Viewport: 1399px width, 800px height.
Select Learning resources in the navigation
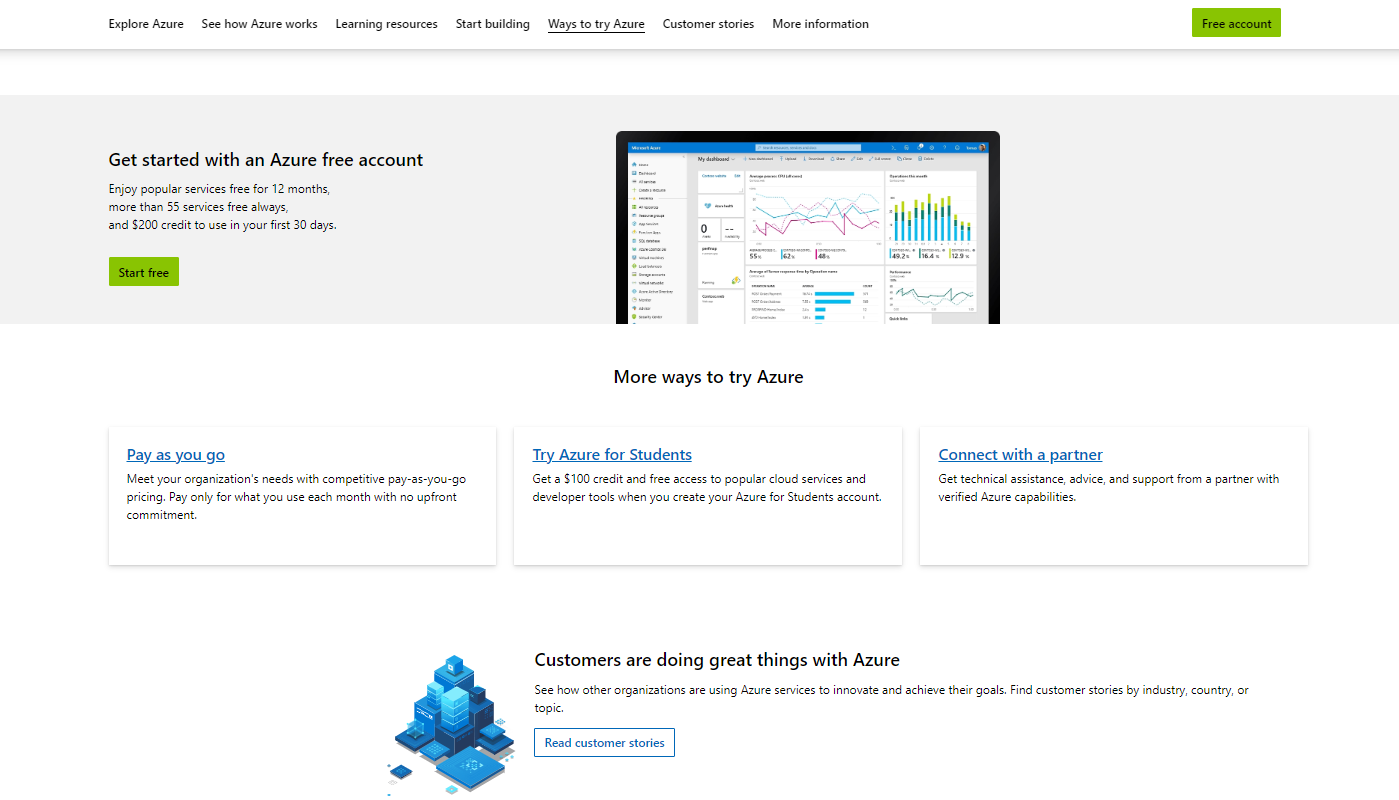(386, 24)
